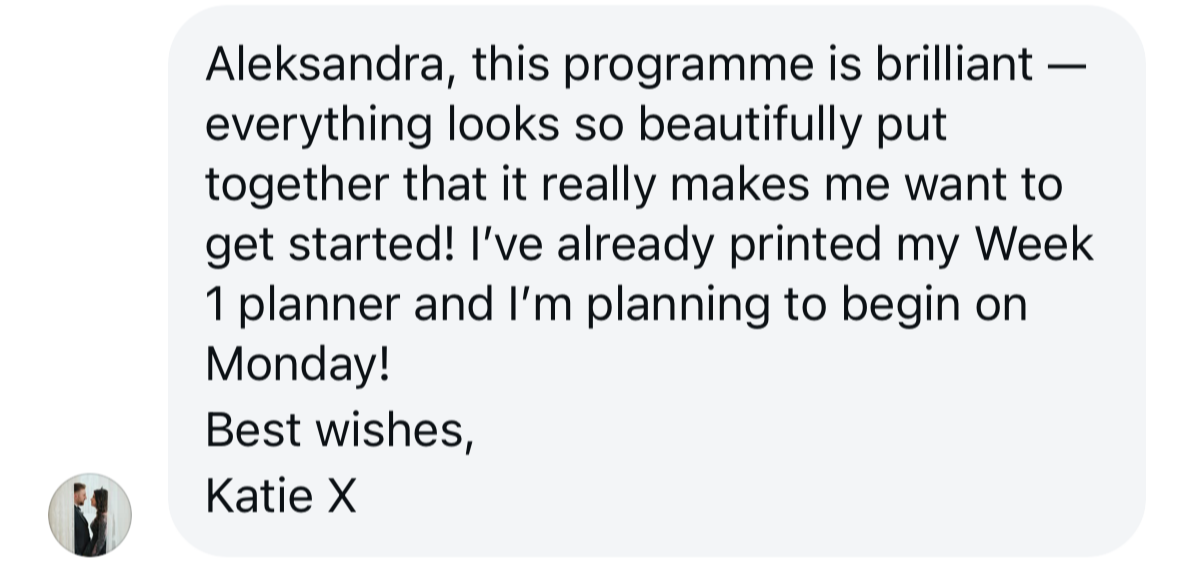Viewport: 1180px width, 571px height.
Task: Click the phrase "get started!" in the message
Action: pos(330,247)
